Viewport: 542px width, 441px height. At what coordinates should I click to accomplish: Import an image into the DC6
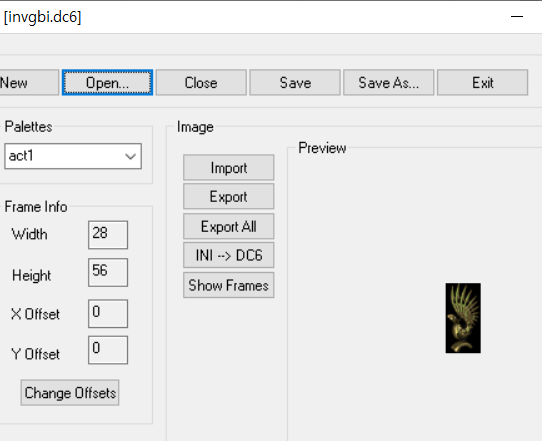pos(228,168)
